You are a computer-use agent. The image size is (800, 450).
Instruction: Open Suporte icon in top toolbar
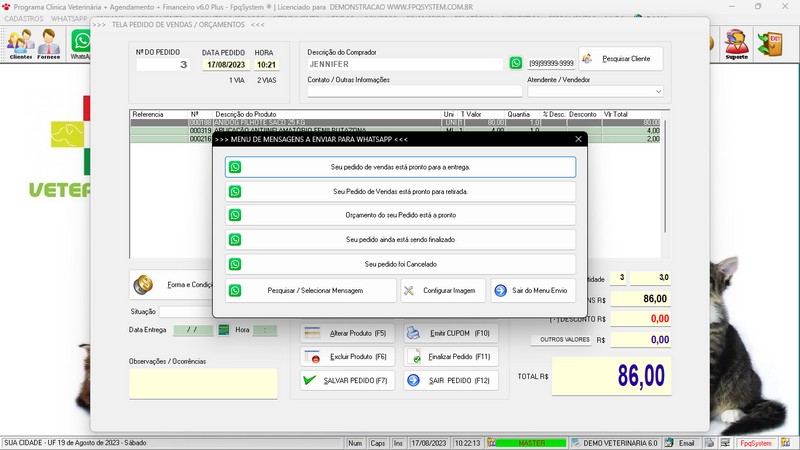(736, 43)
